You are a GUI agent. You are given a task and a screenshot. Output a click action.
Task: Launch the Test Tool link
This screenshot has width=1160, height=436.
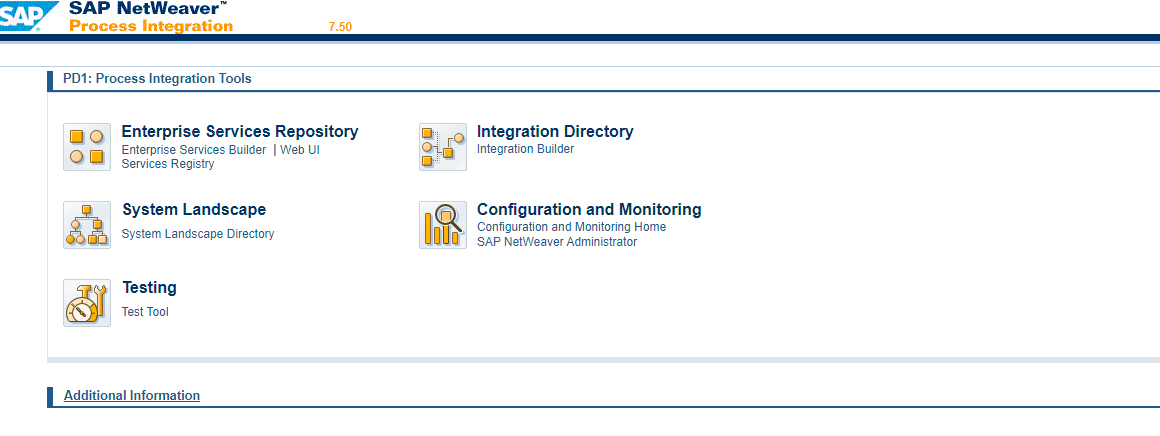pyautogui.click(x=145, y=312)
